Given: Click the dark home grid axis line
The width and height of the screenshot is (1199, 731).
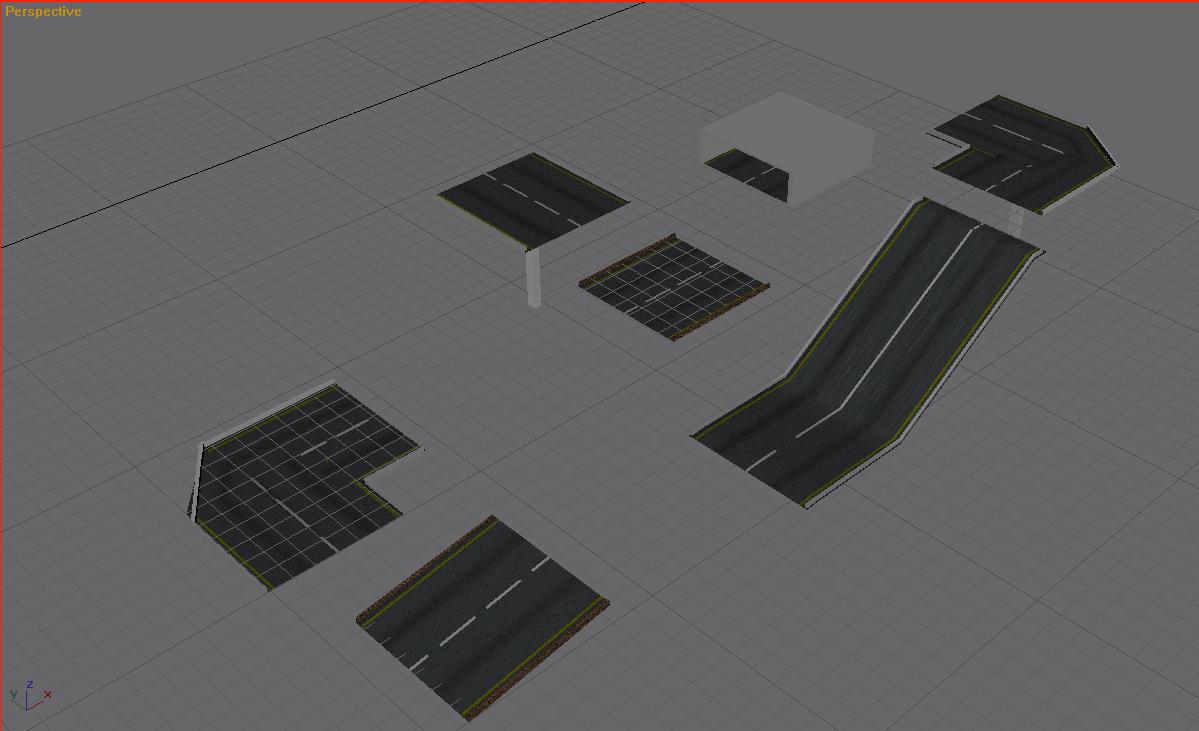Looking at the screenshot, I should point(320,124).
